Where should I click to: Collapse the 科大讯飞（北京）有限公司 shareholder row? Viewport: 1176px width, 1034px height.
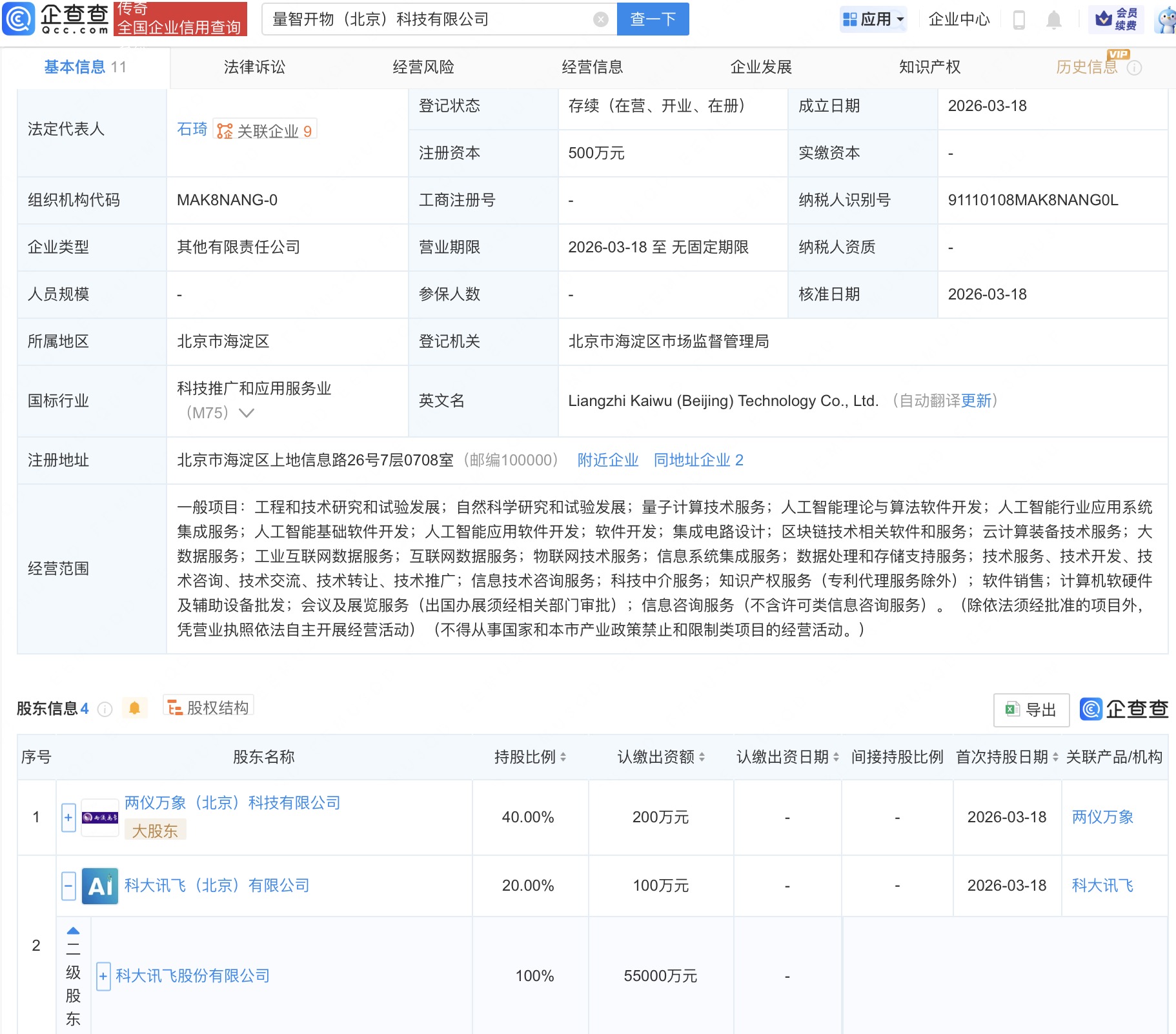tap(68, 886)
